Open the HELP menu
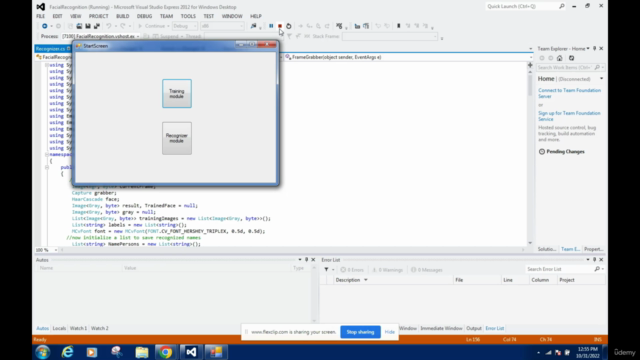640x360 pixels. point(256,16)
